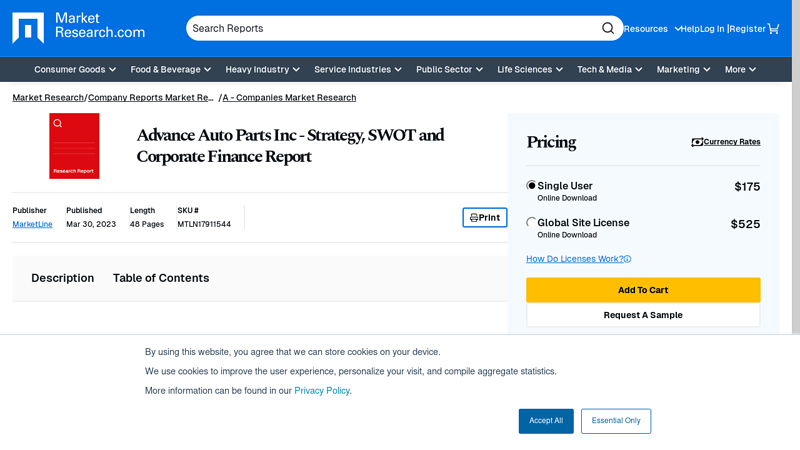Open the How Do Licenses Work link

pyautogui.click(x=574, y=259)
